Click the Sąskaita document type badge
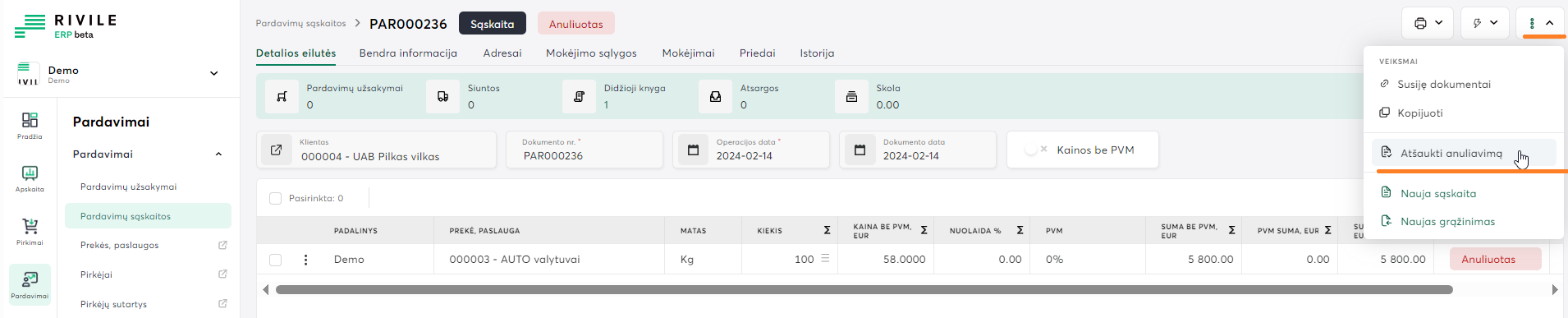The width and height of the screenshot is (1568, 318). [493, 24]
